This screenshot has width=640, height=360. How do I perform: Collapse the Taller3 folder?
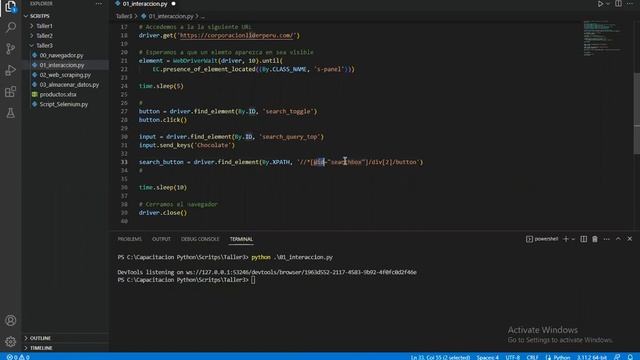pyautogui.click(x=44, y=45)
